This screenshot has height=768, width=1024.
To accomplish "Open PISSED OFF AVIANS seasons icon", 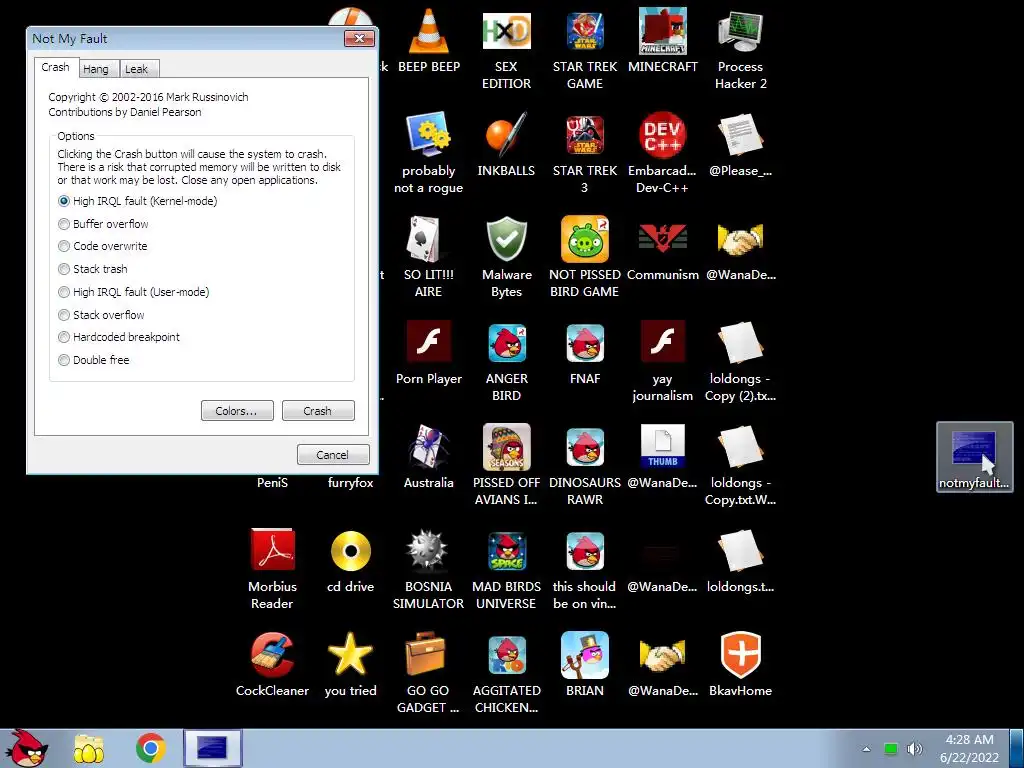I will pos(506,465).
